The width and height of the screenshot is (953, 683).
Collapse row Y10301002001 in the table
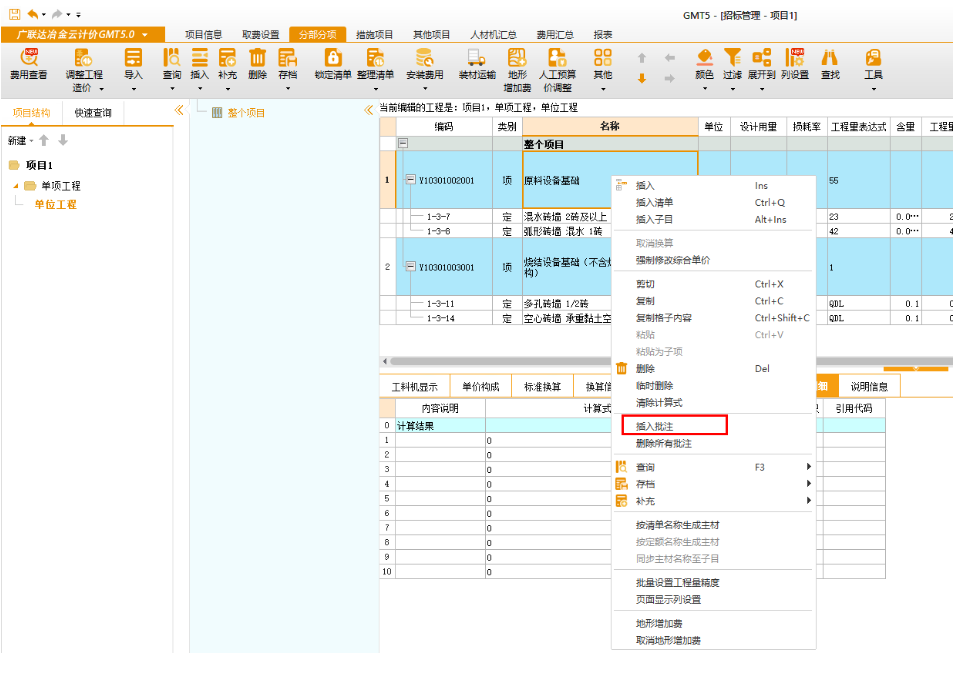click(410, 181)
